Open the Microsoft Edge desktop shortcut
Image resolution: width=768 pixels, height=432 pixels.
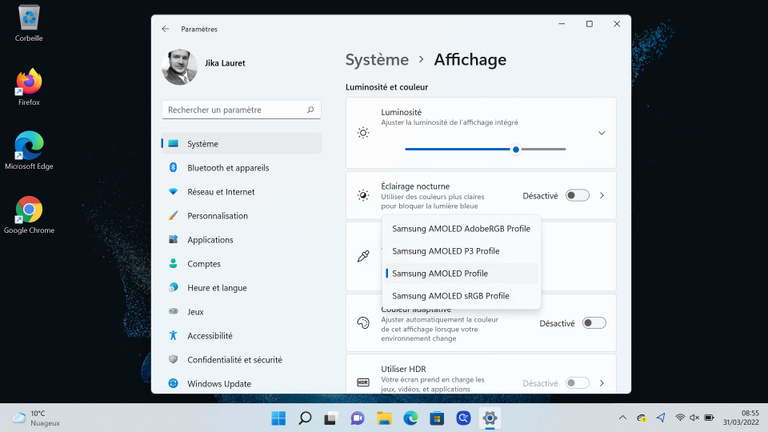[x=29, y=151]
